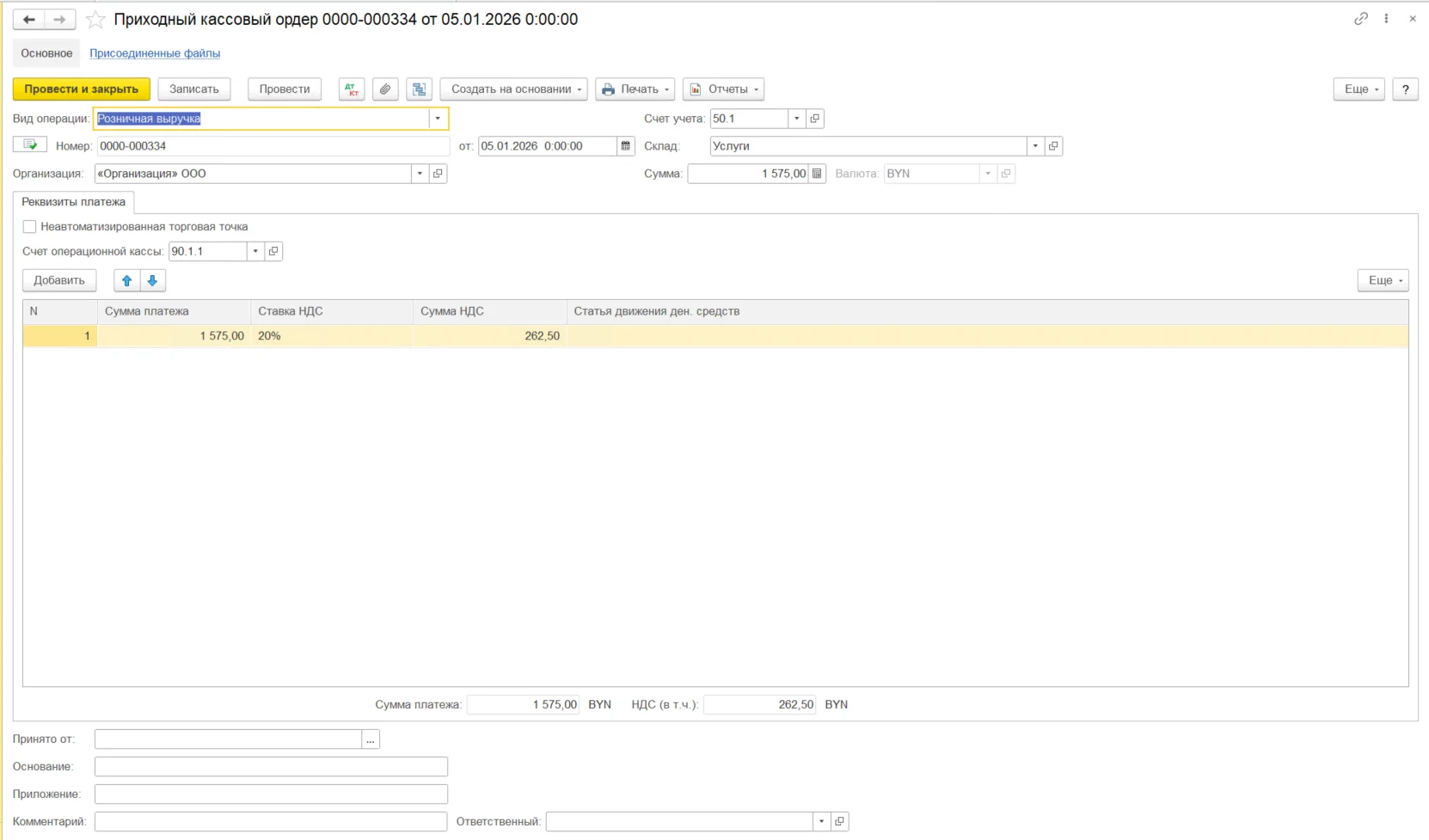Go back with the left arrow button
This screenshot has height=840, width=1429.
[x=28, y=19]
